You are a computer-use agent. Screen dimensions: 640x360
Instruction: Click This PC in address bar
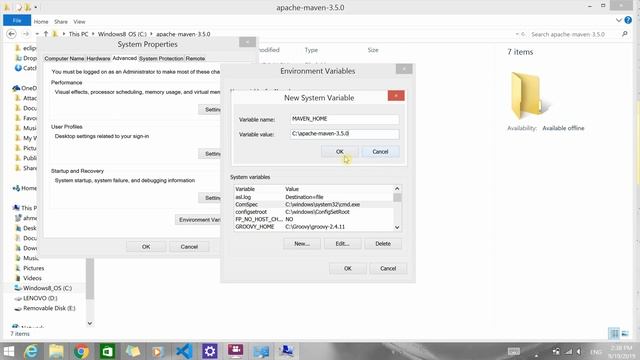pyautogui.click(x=78, y=34)
